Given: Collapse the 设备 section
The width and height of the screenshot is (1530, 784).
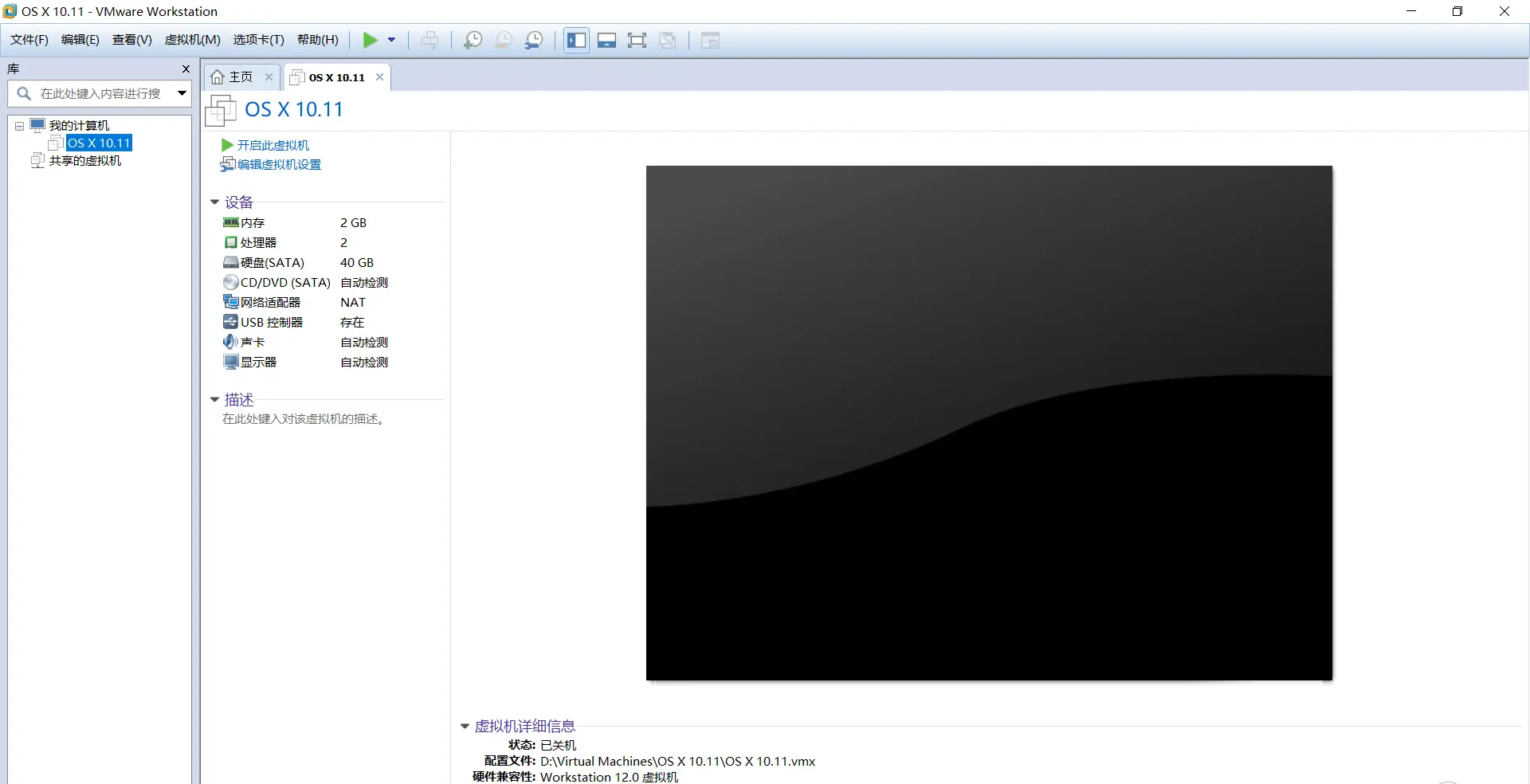Looking at the screenshot, I should pos(214,202).
